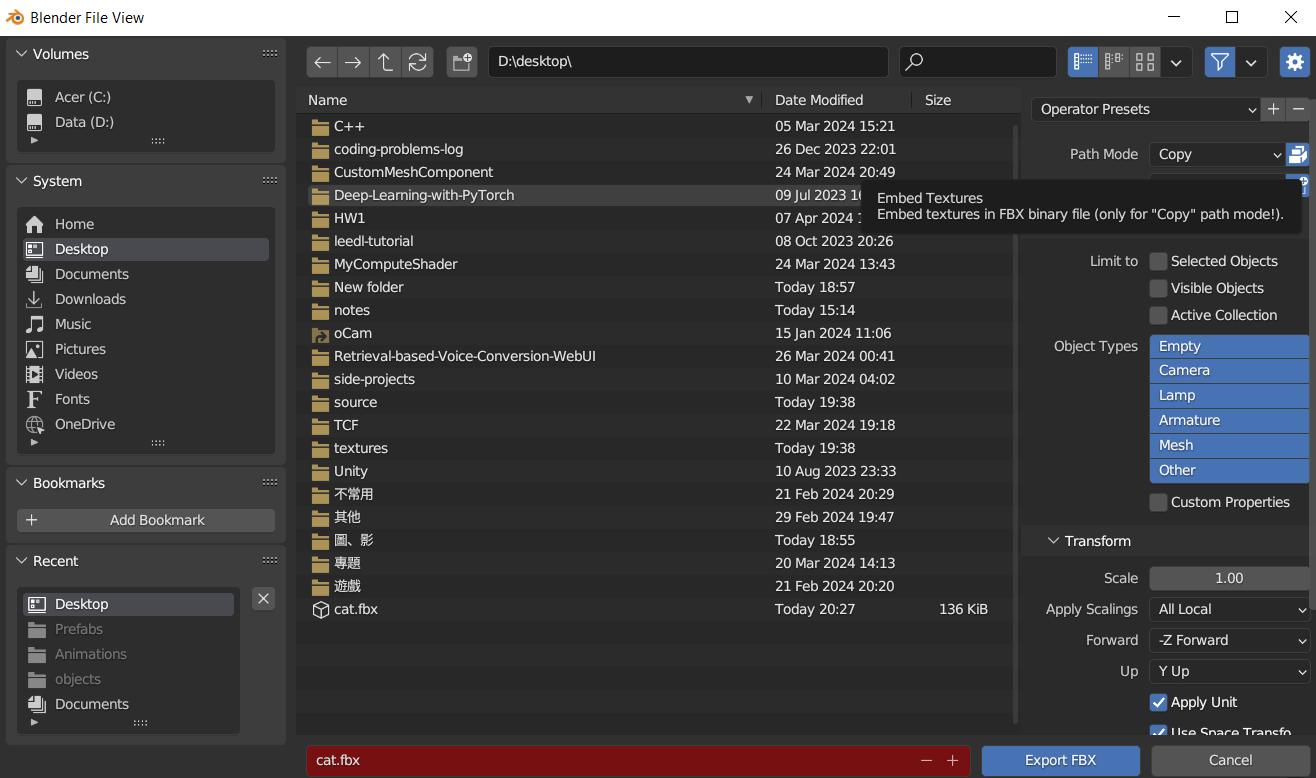Toggle Empty object type

tap(1229, 346)
